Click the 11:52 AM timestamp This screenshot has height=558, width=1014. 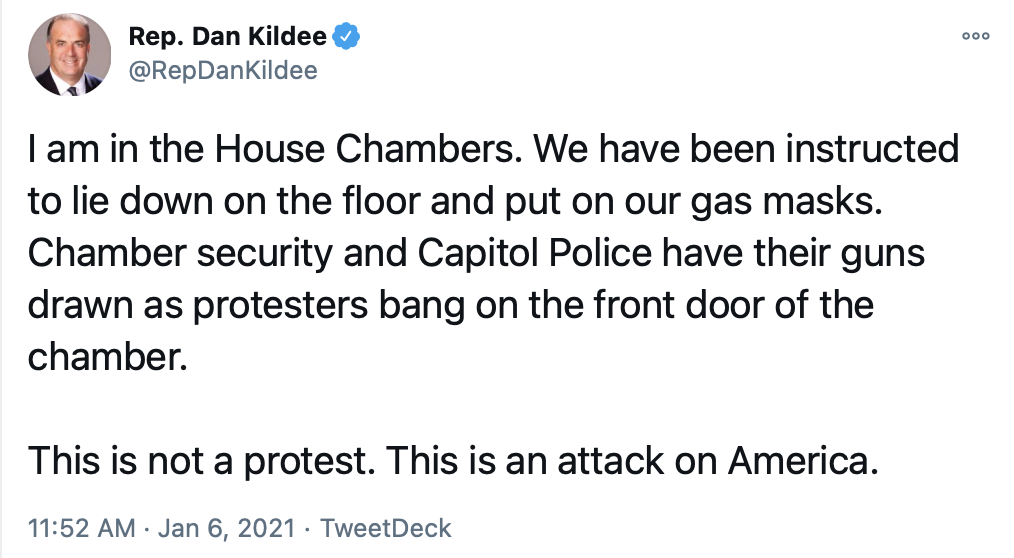[x=81, y=528]
